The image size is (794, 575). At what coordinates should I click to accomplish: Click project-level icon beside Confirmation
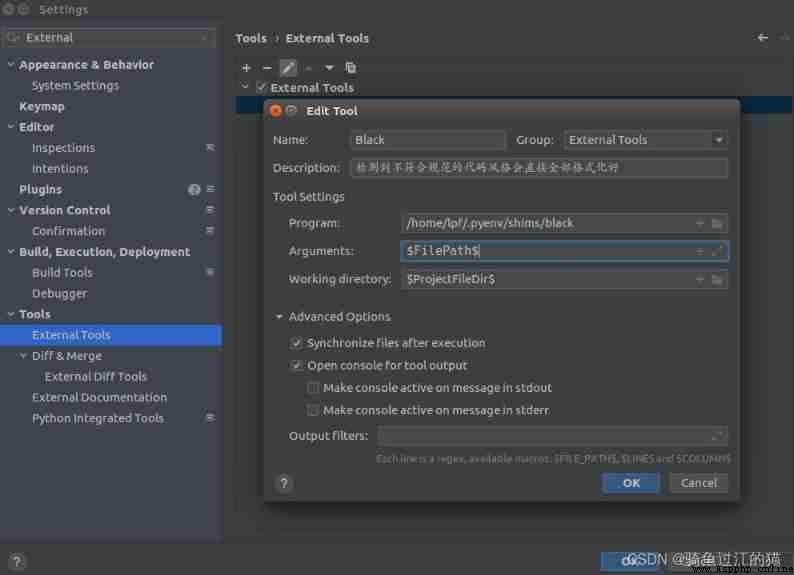pos(210,230)
